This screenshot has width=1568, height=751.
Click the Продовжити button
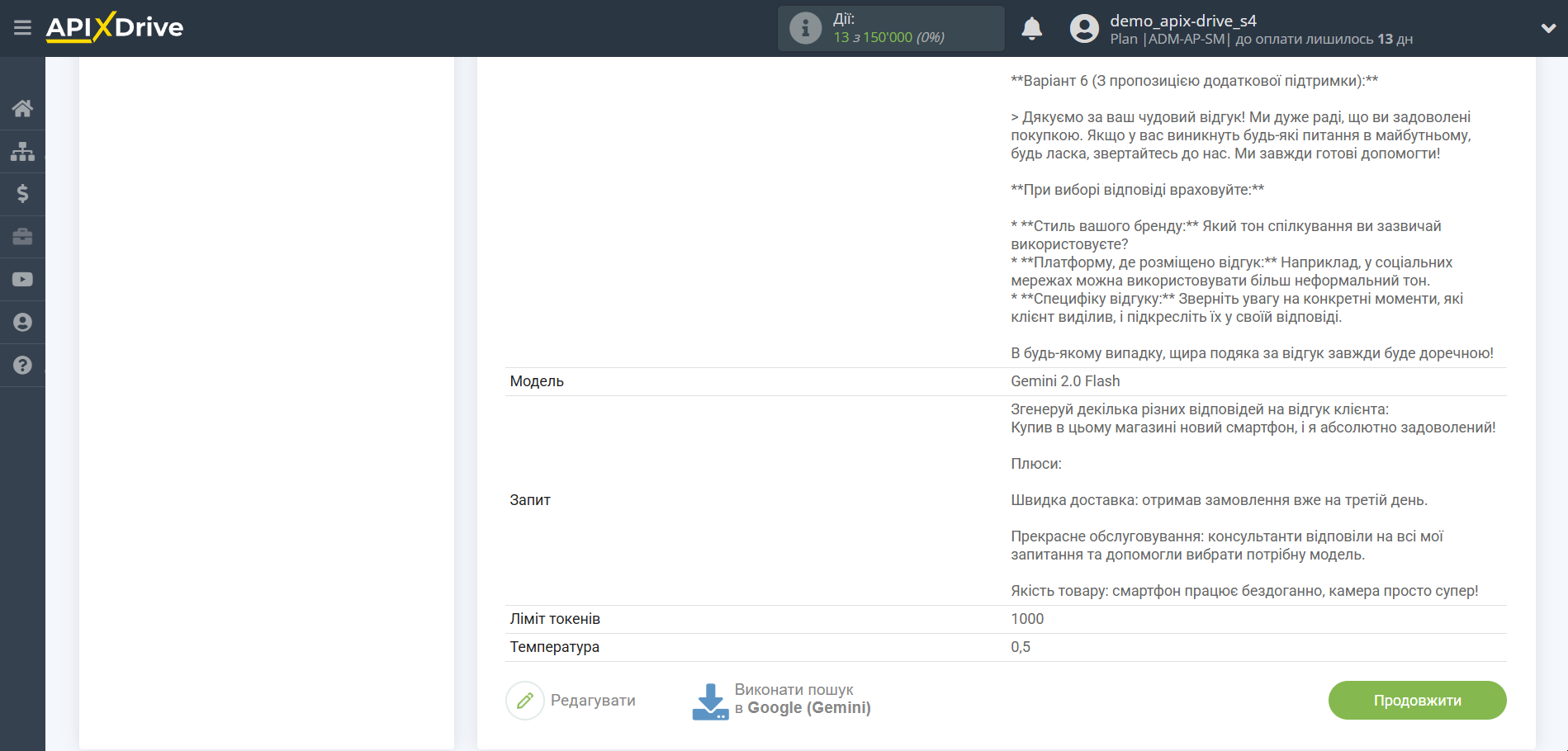pos(1417,701)
